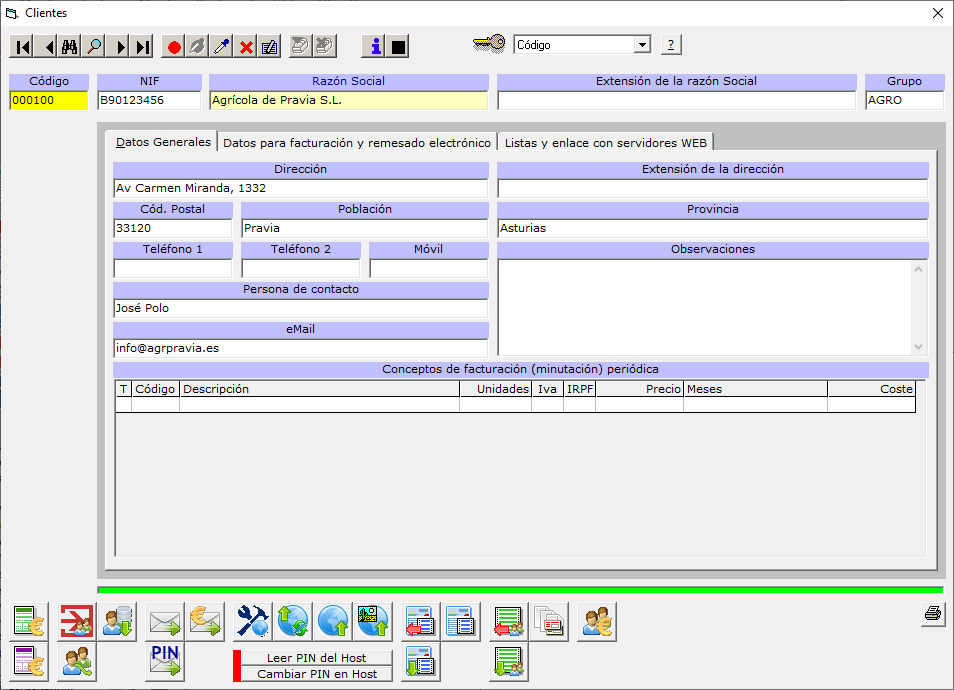Click the red circle new record button
This screenshot has height=690, width=954.
click(174, 46)
